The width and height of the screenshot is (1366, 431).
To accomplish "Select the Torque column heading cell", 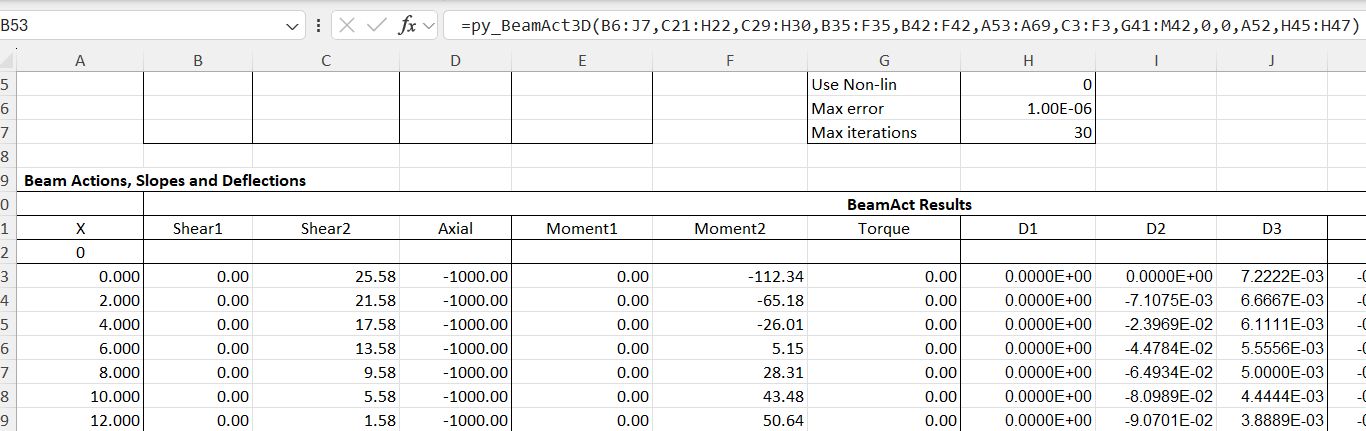I will 883,229.
